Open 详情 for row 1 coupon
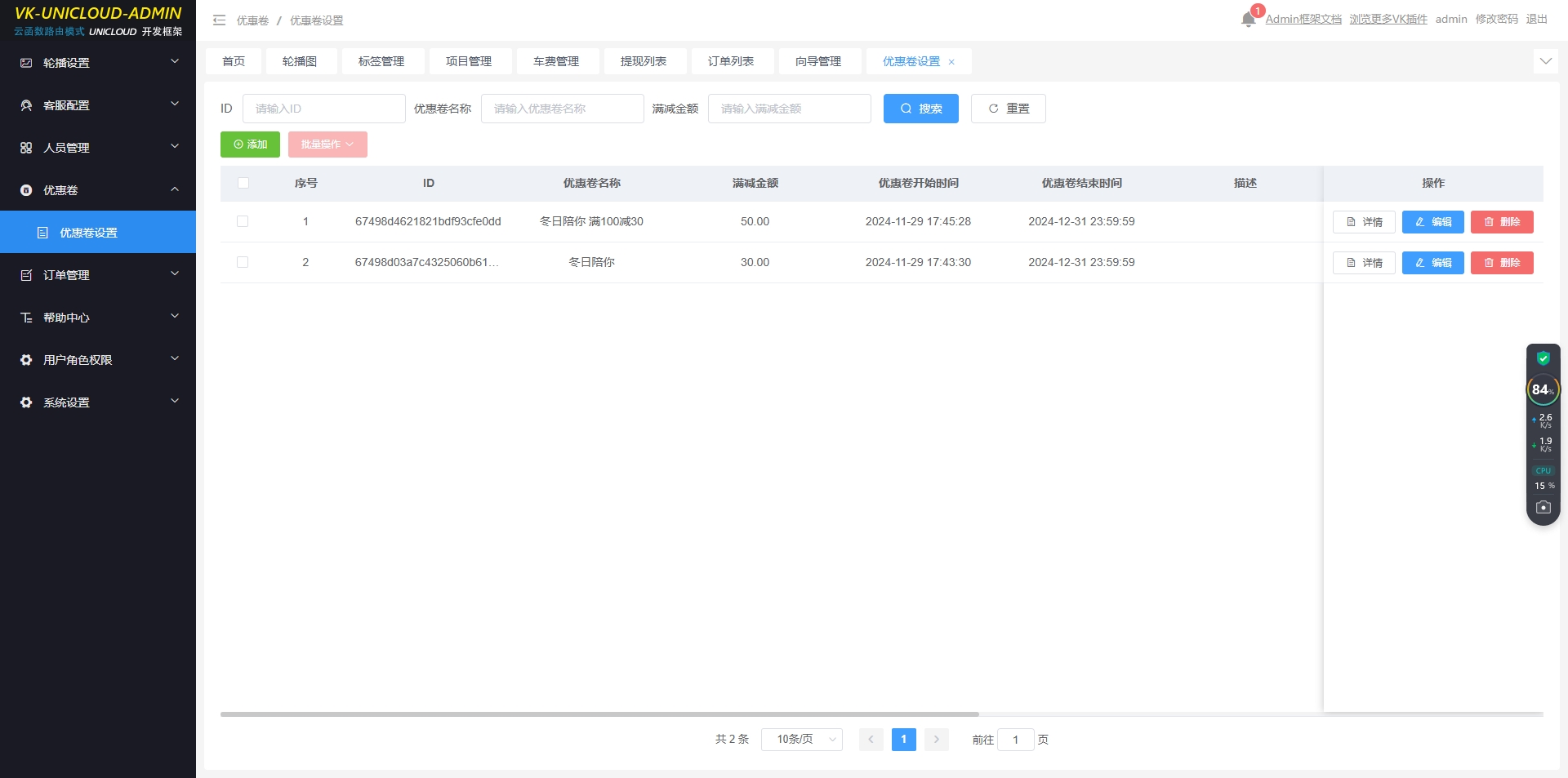This screenshot has height=778, width=1568. click(x=1364, y=222)
